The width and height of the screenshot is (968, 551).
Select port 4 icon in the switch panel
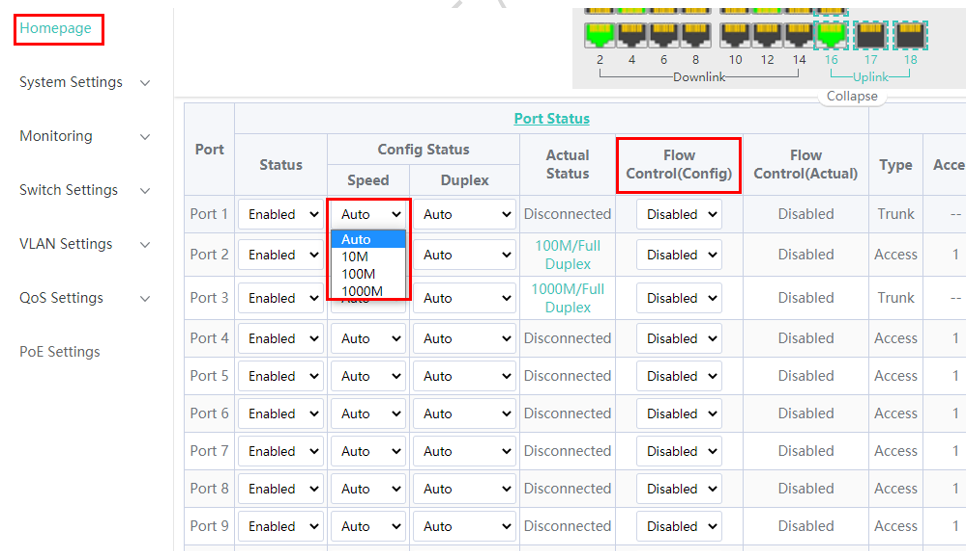pyautogui.click(x=632, y=35)
